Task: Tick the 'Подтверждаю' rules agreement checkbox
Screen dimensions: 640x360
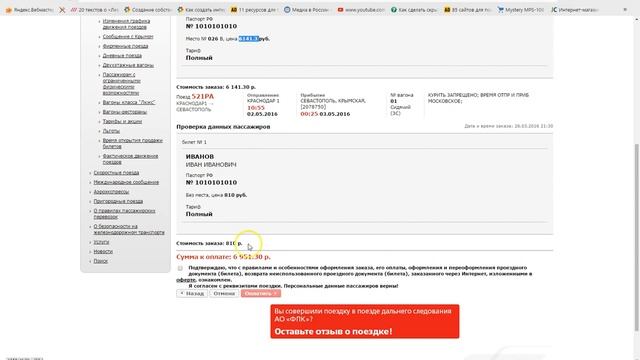Action: (180, 268)
